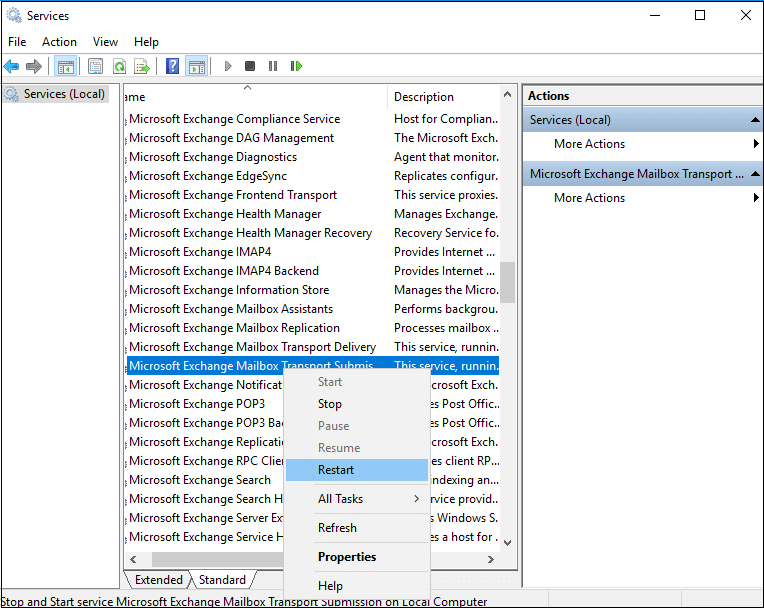Screen dimensions: 764x608
Task: Choose Restart from the context menu
Action: [357, 470]
